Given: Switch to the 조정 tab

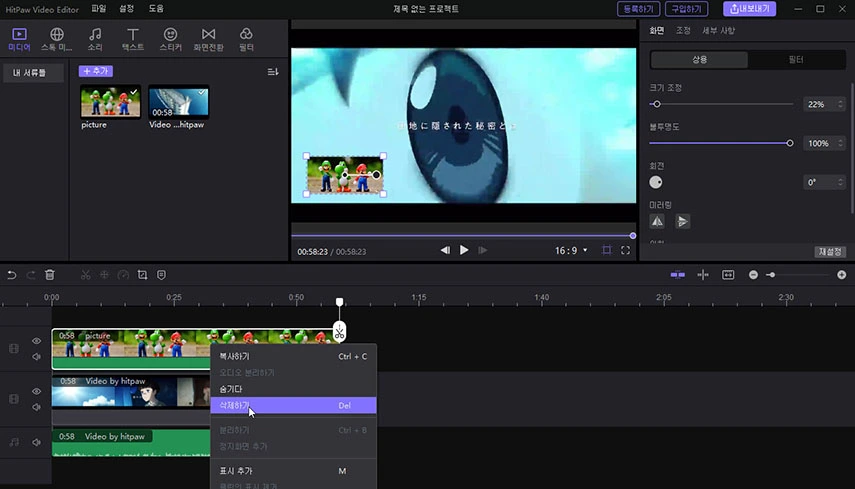Looking at the screenshot, I should (x=683, y=31).
